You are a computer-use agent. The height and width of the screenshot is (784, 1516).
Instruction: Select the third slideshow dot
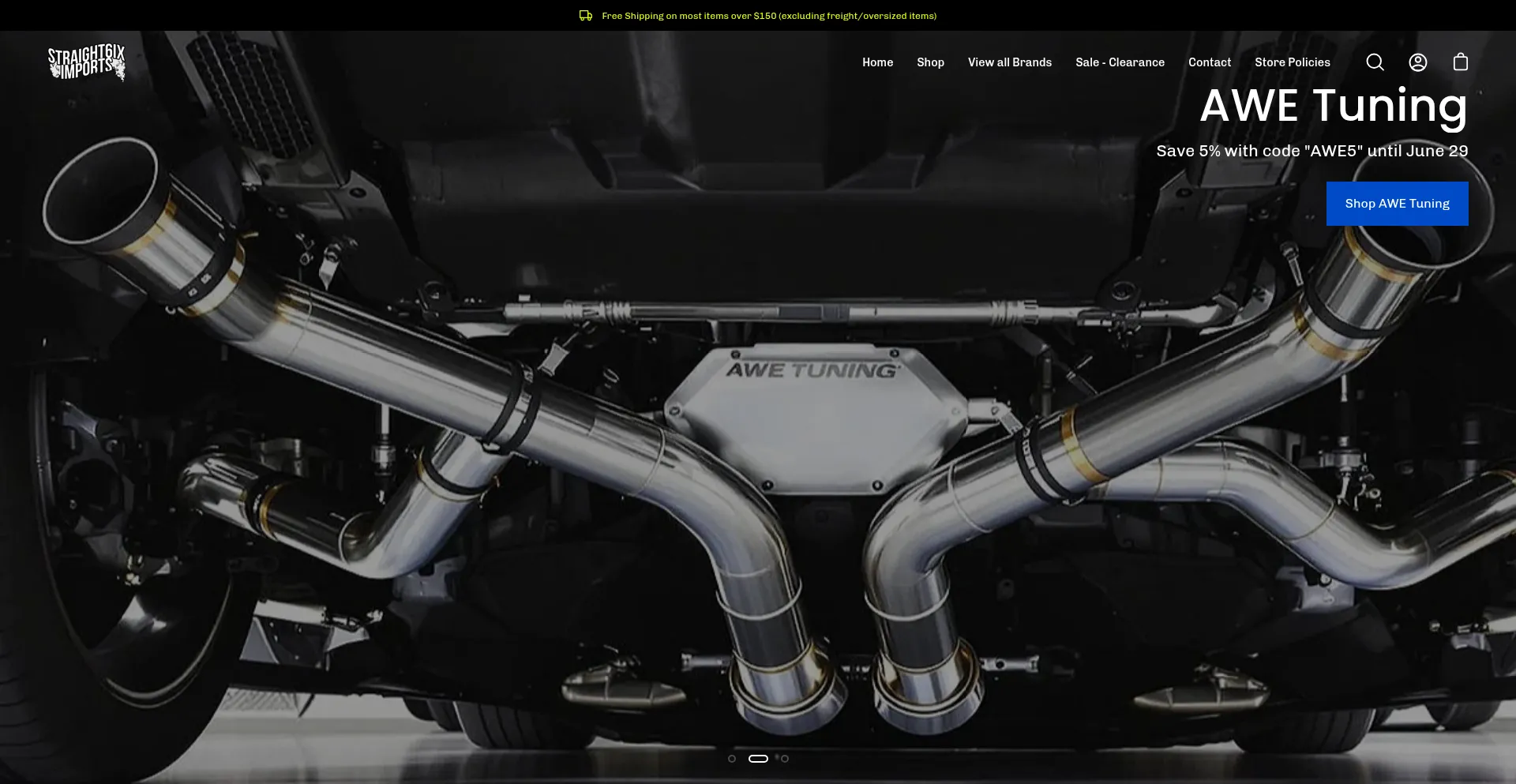click(784, 759)
